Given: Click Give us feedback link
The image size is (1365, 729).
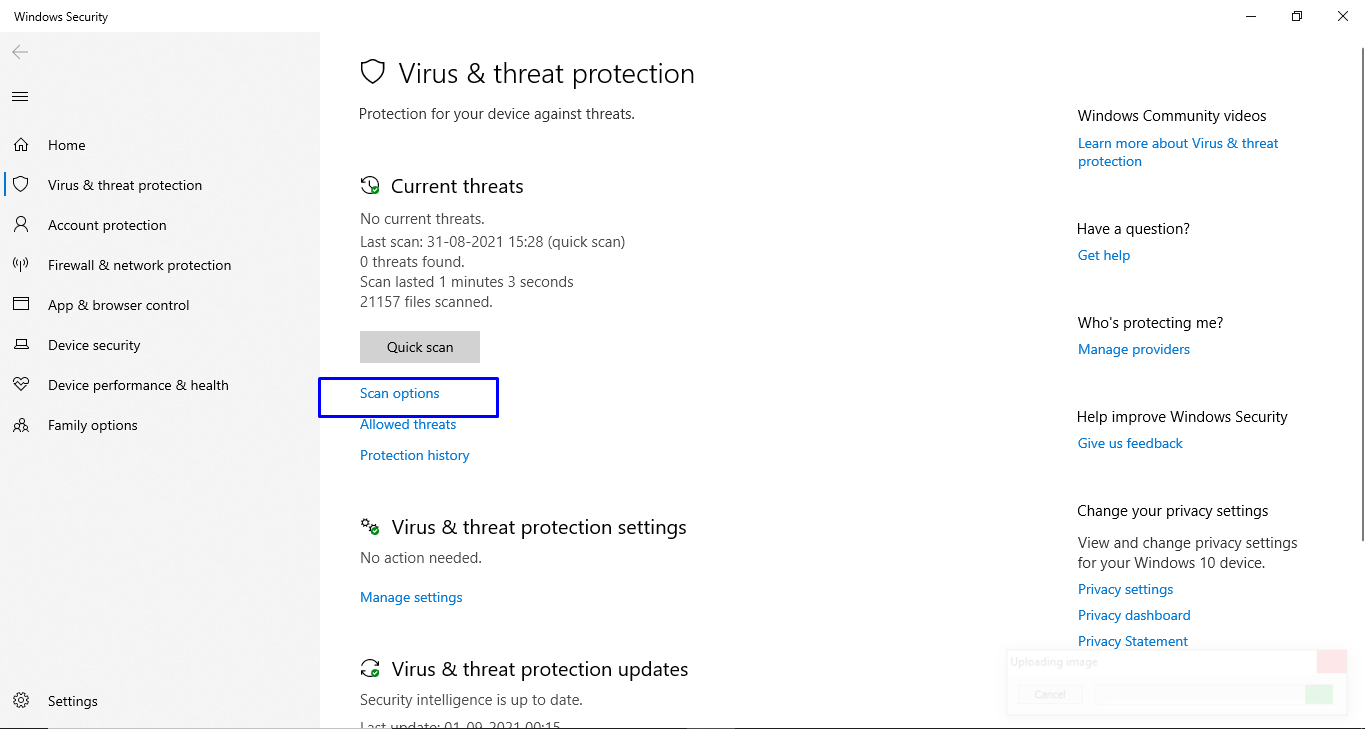Looking at the screenshot, I should pyautogui.click(x=1130, y=443).
